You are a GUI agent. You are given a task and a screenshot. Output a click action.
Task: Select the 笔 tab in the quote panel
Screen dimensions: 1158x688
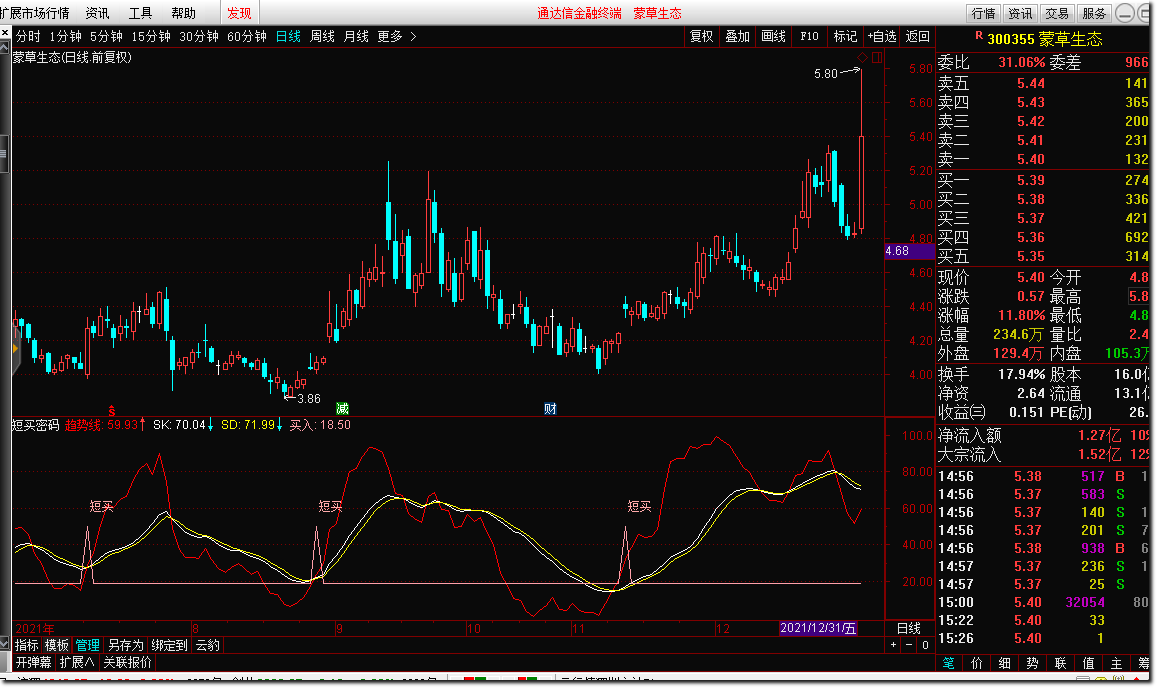pyautogui.click(x=948, y=663)
